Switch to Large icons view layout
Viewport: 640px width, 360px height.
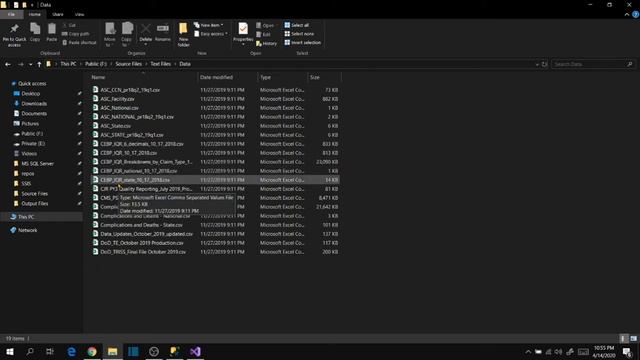pyautogui.click(x=633, y=338)
